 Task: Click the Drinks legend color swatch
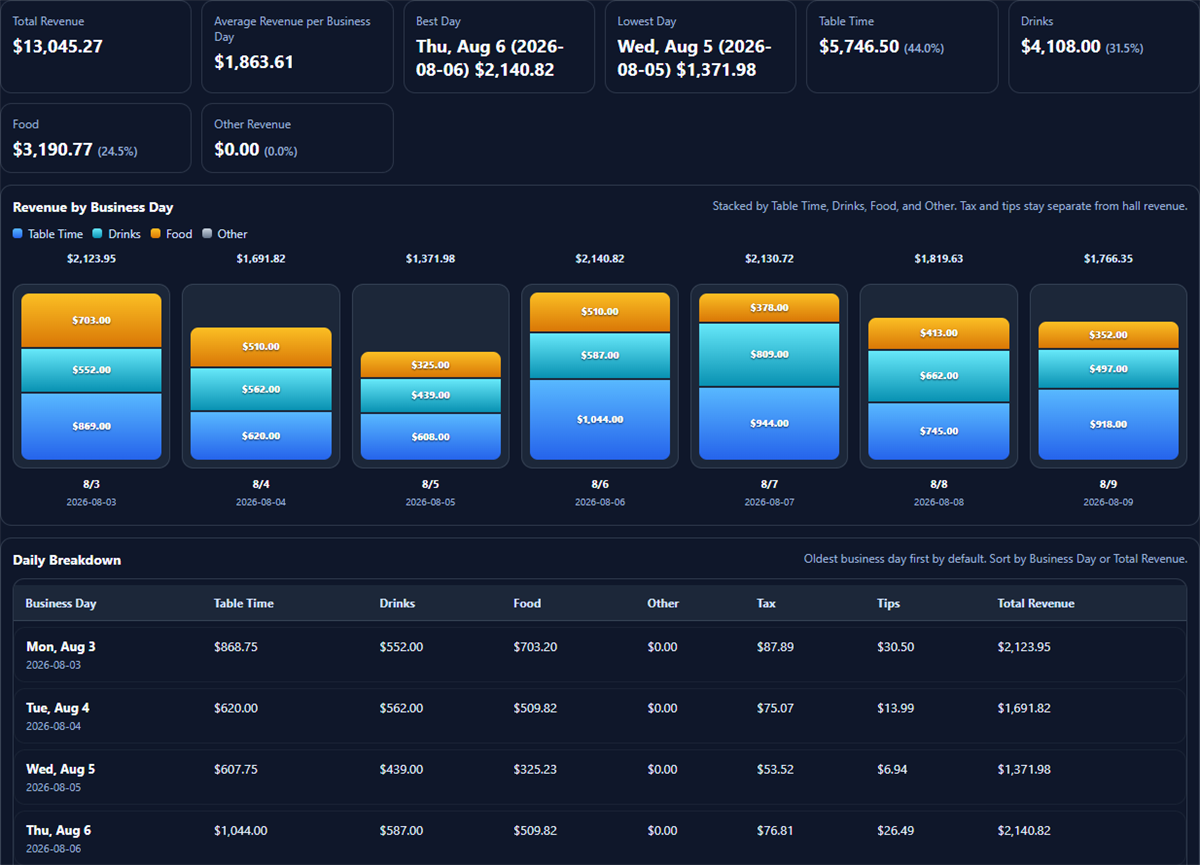[98, 234]
